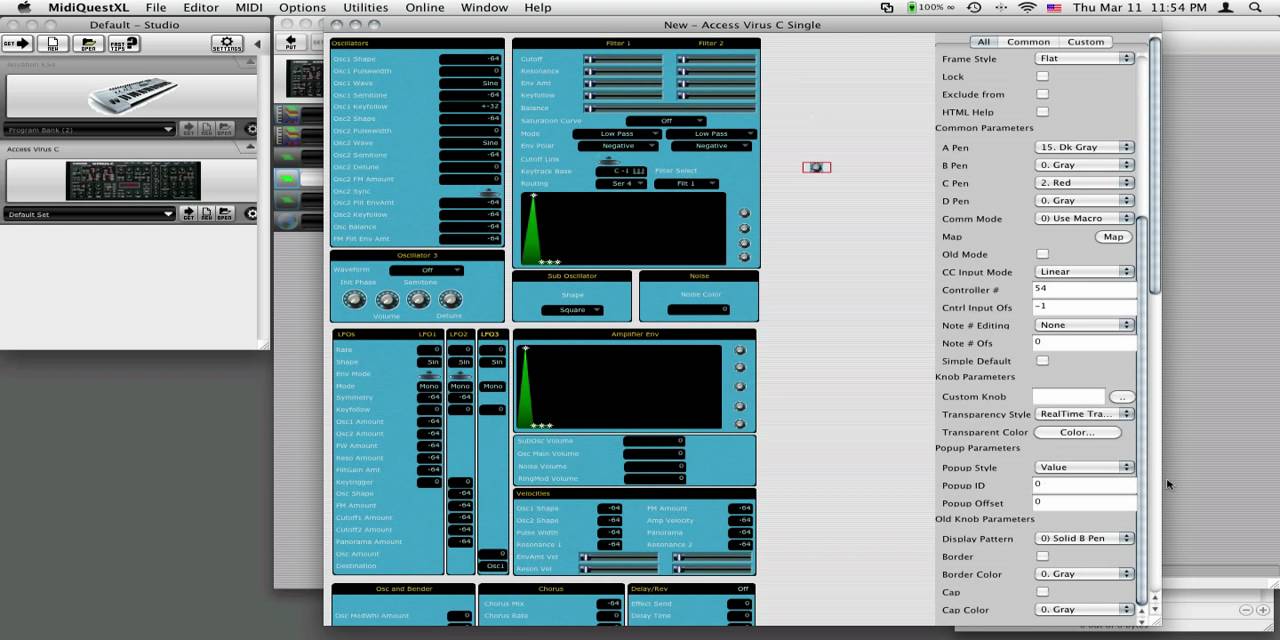The width and height of the screenshot is (1280, 640).
Task: Click the Transparent Color Color... button
Action: pyautogui.click(x=1077, y=432)
